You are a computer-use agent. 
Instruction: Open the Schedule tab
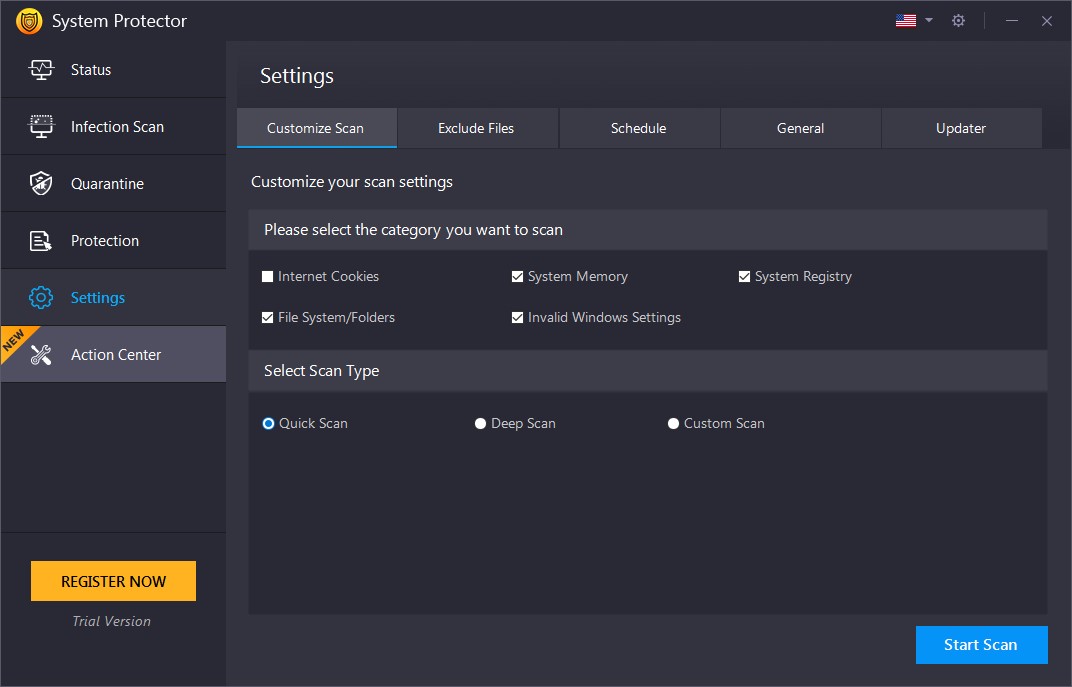639,128
